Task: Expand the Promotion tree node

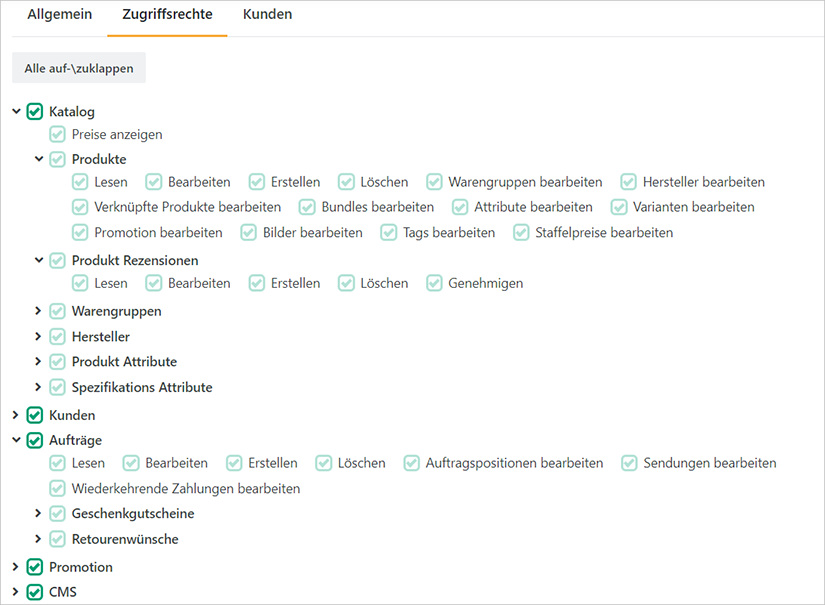Action: coord(14,566)
